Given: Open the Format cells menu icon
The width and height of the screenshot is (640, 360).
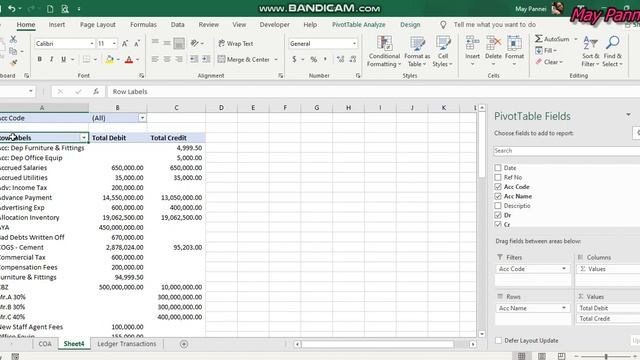Looking at the screenshot, I should coord(514,43).
